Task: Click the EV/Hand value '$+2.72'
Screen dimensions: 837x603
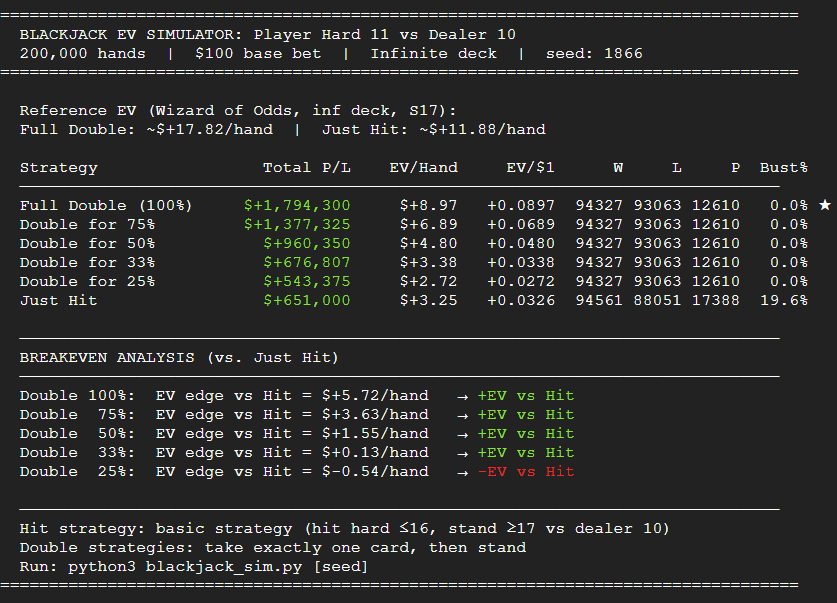Action: [429, 282]
